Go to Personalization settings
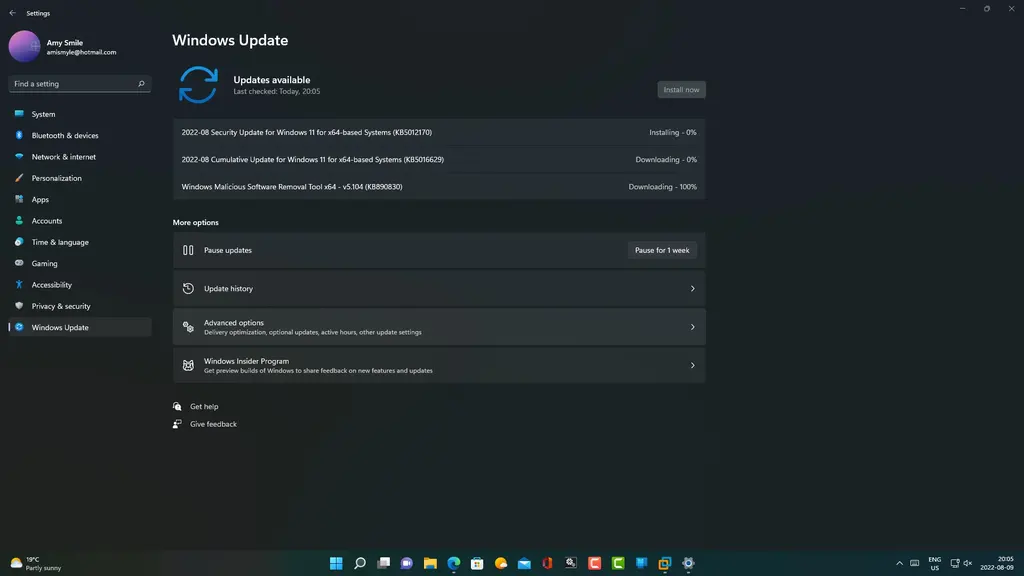 pos(56,178)
